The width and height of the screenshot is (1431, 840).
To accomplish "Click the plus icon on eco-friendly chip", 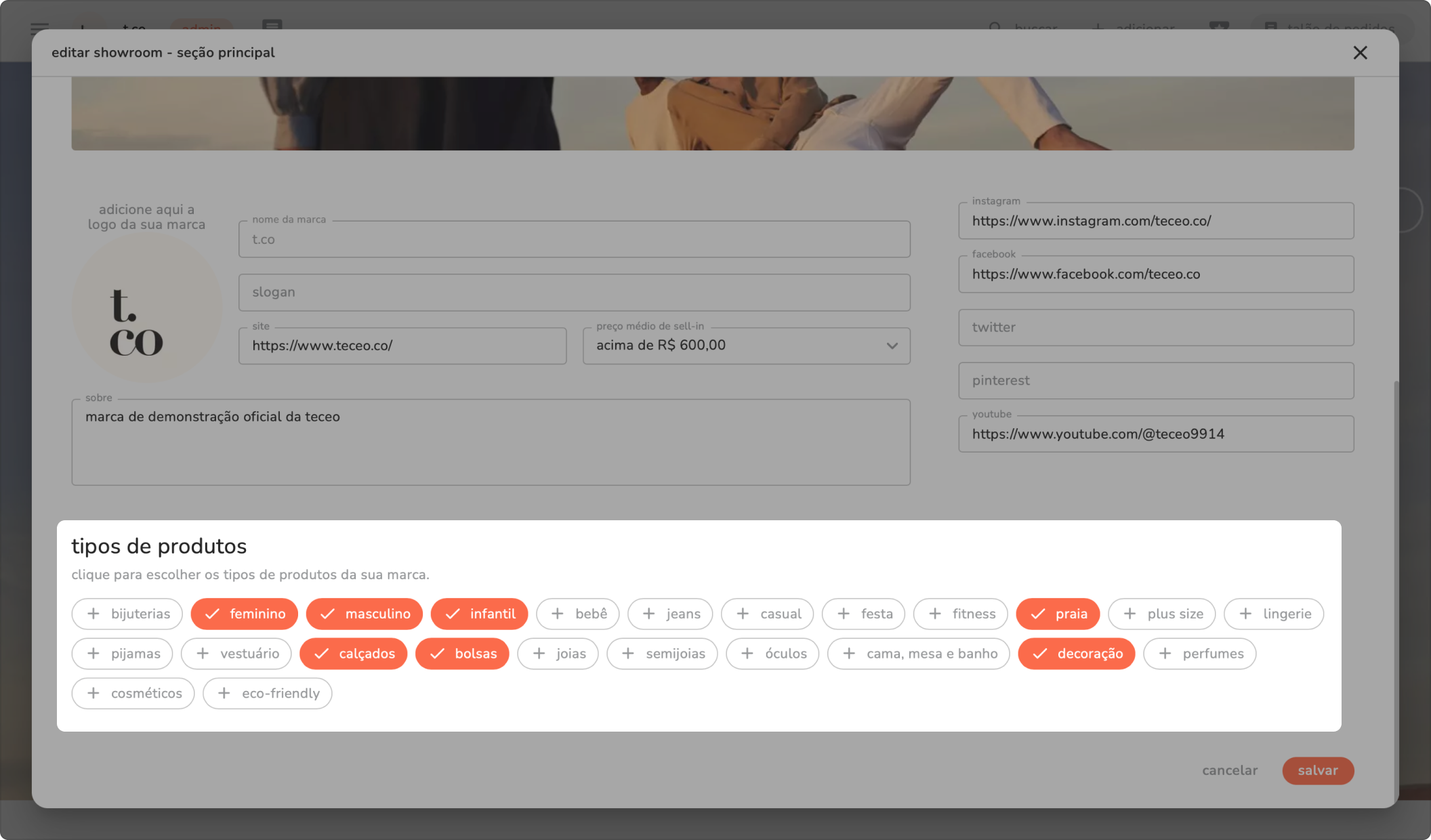I will pyautogui.click(x=224, y=693).
